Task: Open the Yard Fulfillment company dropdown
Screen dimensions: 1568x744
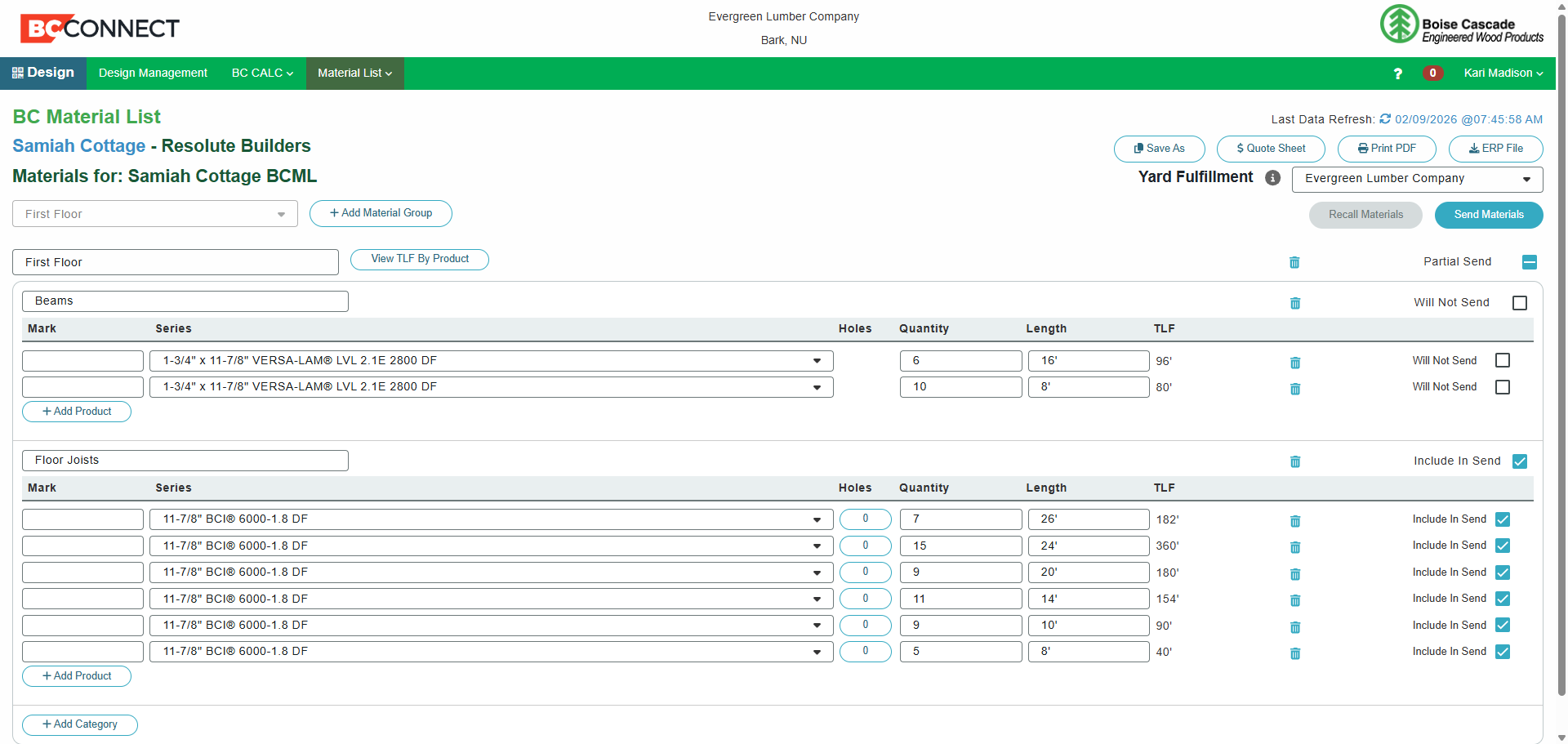Action: pyautogui.click(x=1417, y=179)
